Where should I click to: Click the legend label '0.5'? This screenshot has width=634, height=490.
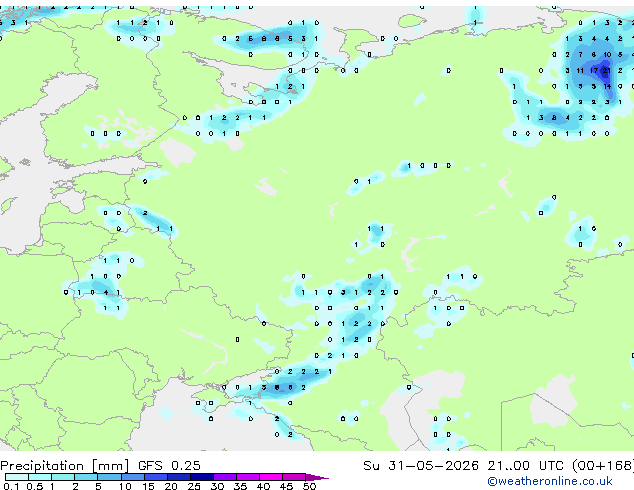(x=34, y=486)
